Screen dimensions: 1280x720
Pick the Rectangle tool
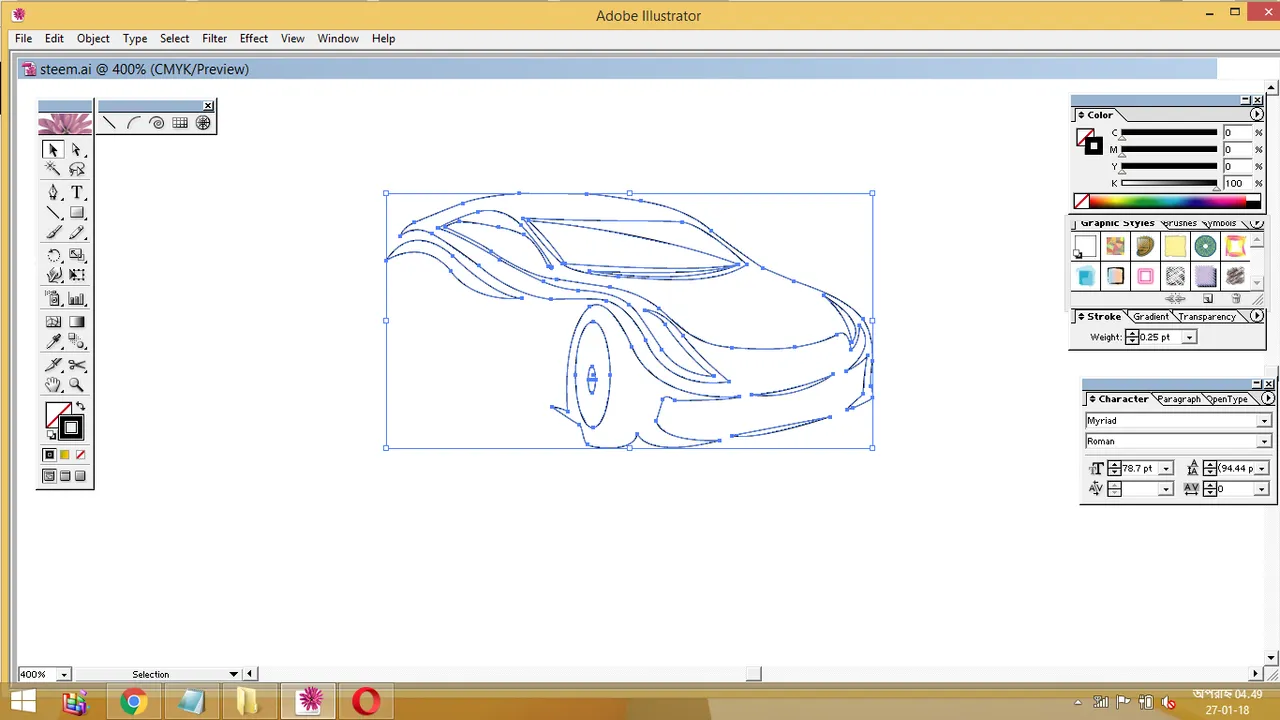click(x=77, y=213)
